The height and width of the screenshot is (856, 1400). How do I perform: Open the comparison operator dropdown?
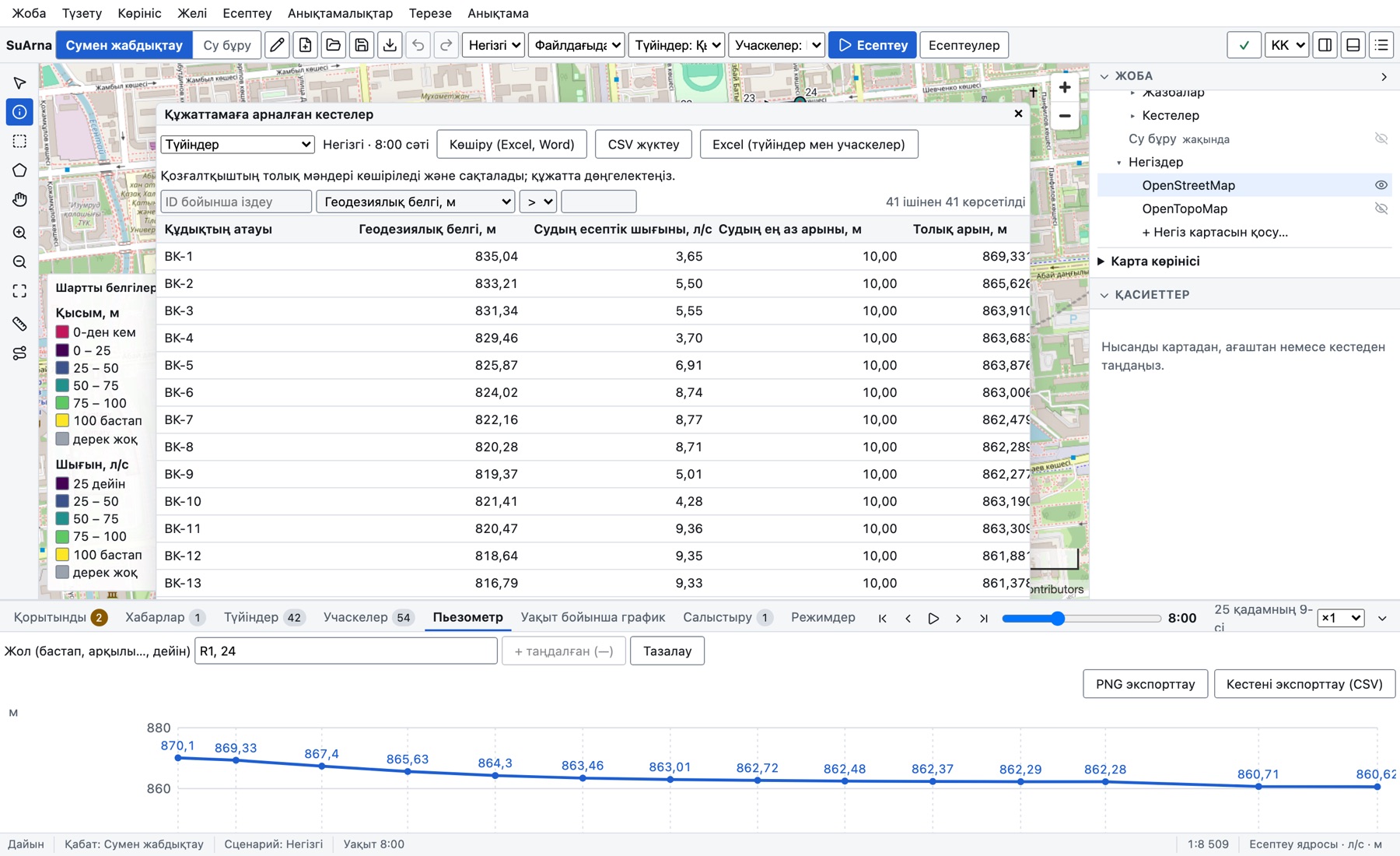tap(538, 202)
